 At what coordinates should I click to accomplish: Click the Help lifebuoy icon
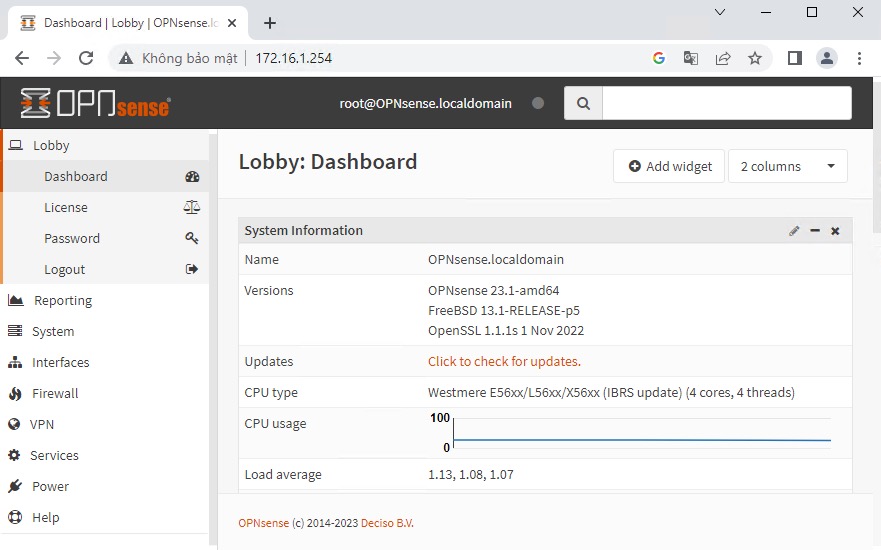(x=15, y=517)
